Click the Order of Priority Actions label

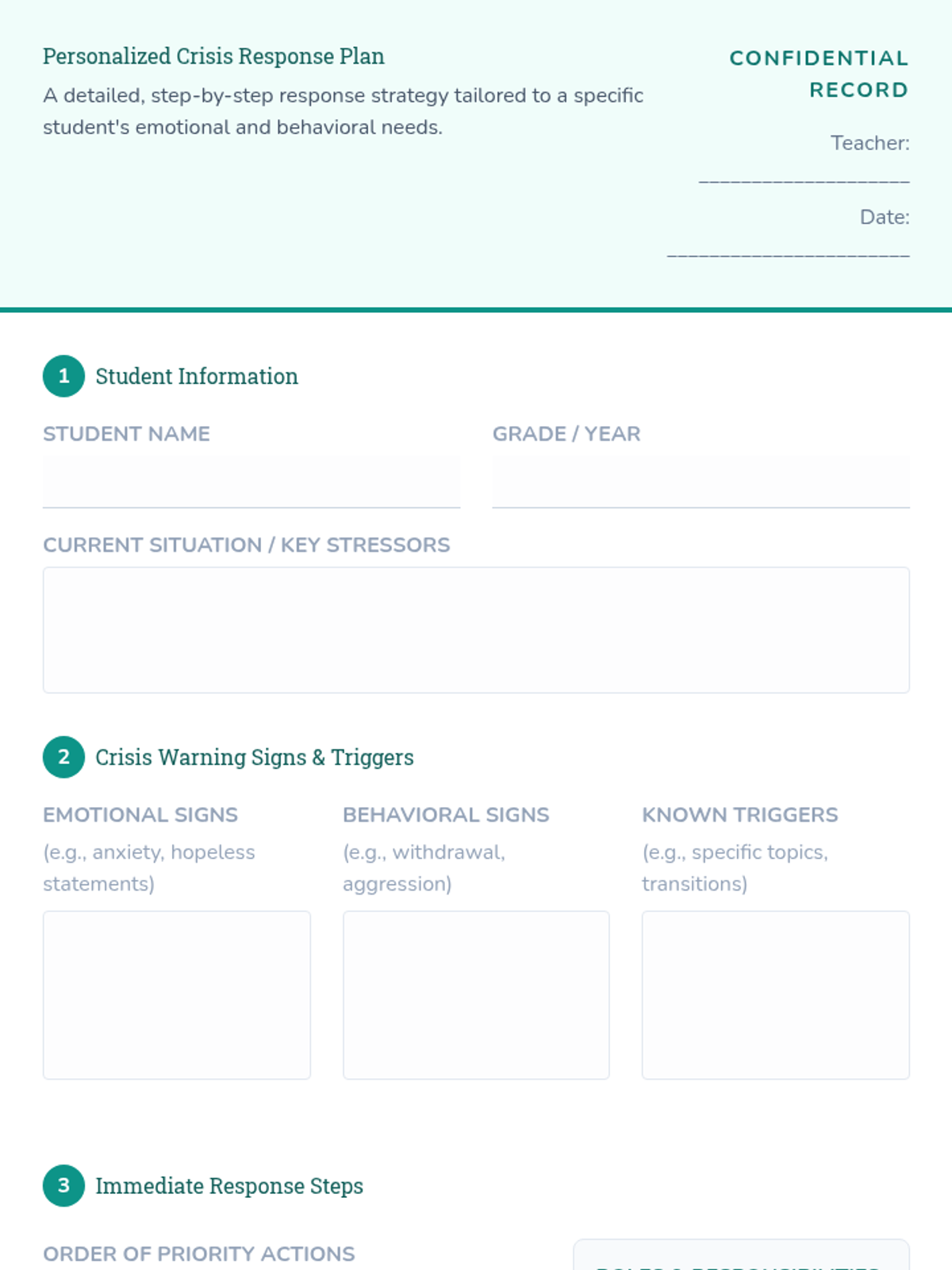point(199,1254)
